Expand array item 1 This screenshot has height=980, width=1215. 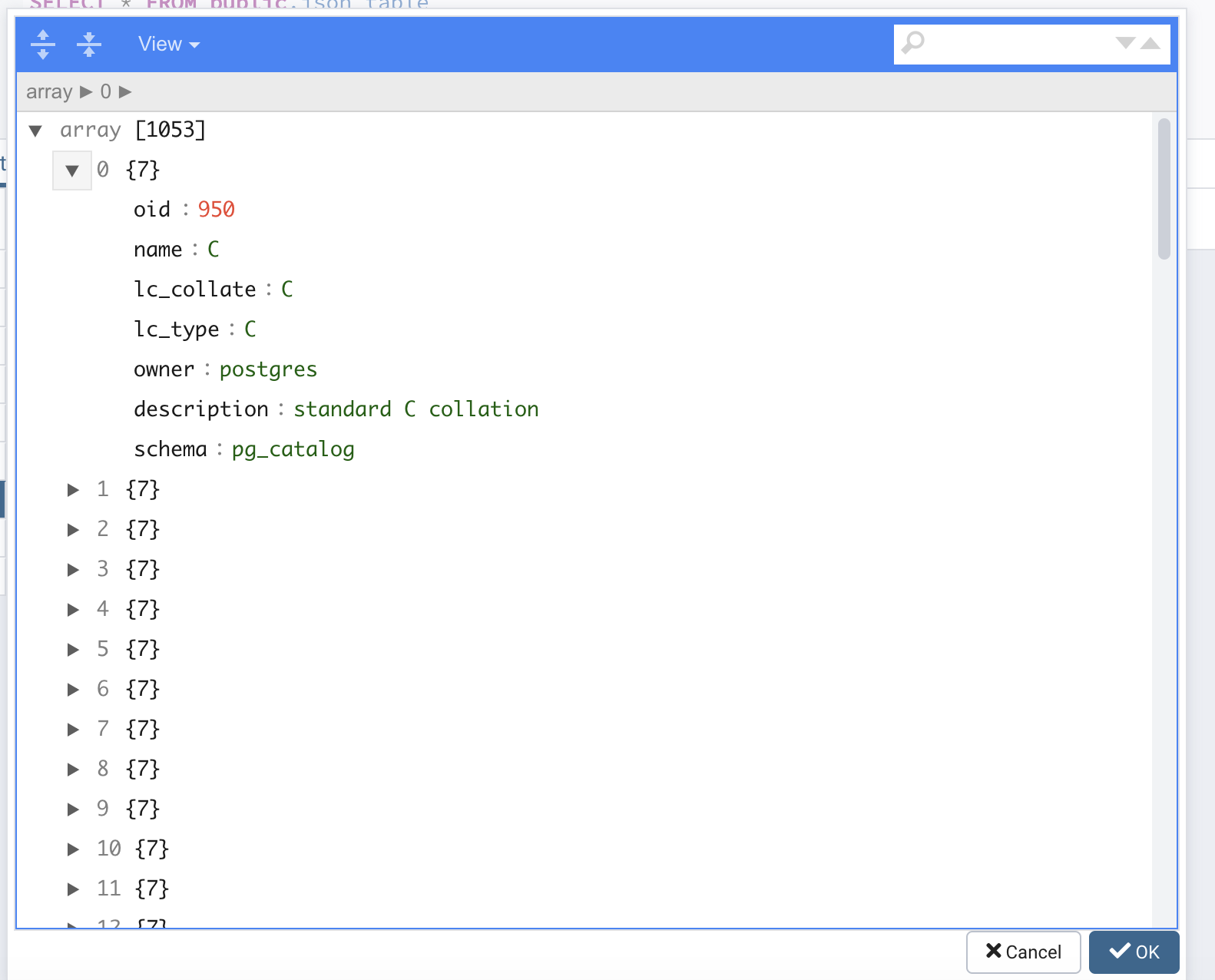point(73,490)
